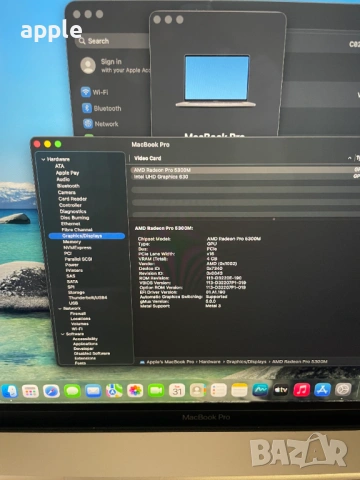Image resolution: width=360 pixels, height=480 pixels.
Task: Collapse the Network section in System Information sidebar
Action: click(x=60, y=309)
